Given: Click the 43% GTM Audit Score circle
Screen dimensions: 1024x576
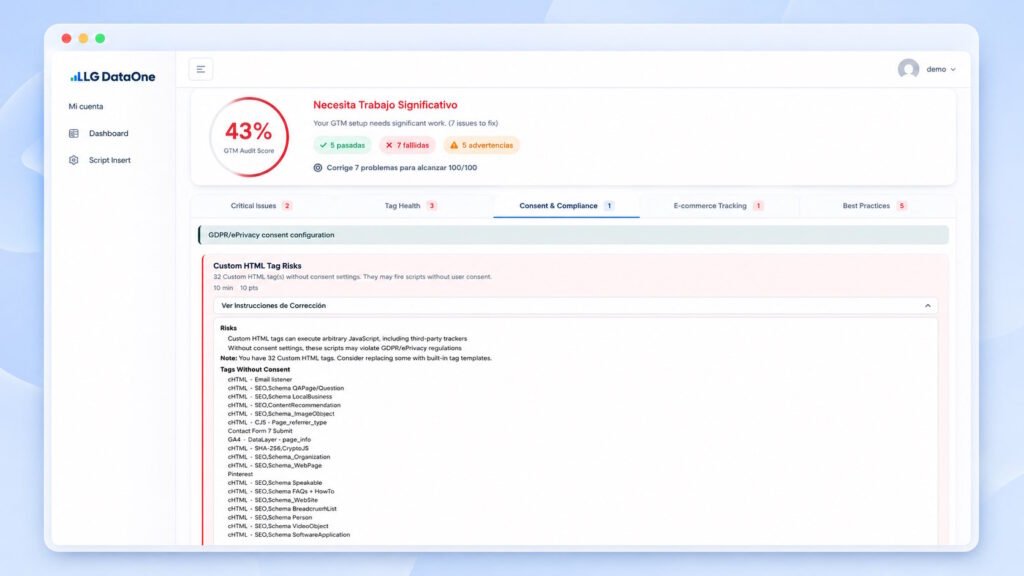Looking at the screenshot, I should point(249,137).
